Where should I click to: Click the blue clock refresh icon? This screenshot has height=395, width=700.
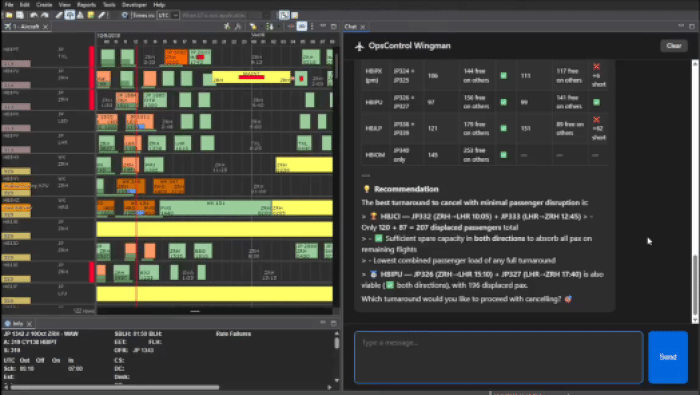click(x=125, y=15)
